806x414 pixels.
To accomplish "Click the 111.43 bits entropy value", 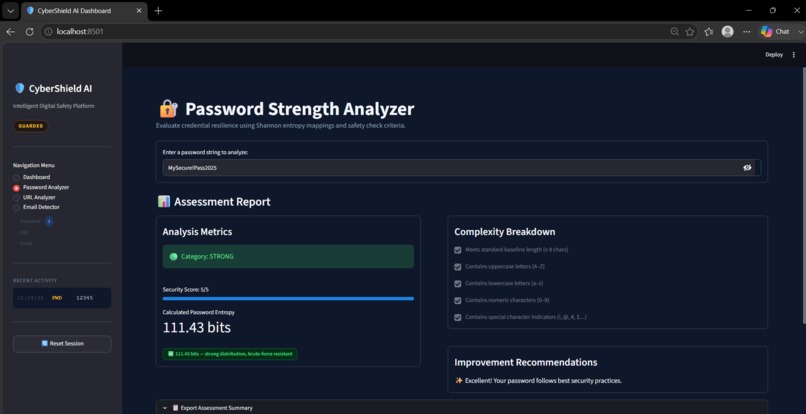I will (197, 328).
